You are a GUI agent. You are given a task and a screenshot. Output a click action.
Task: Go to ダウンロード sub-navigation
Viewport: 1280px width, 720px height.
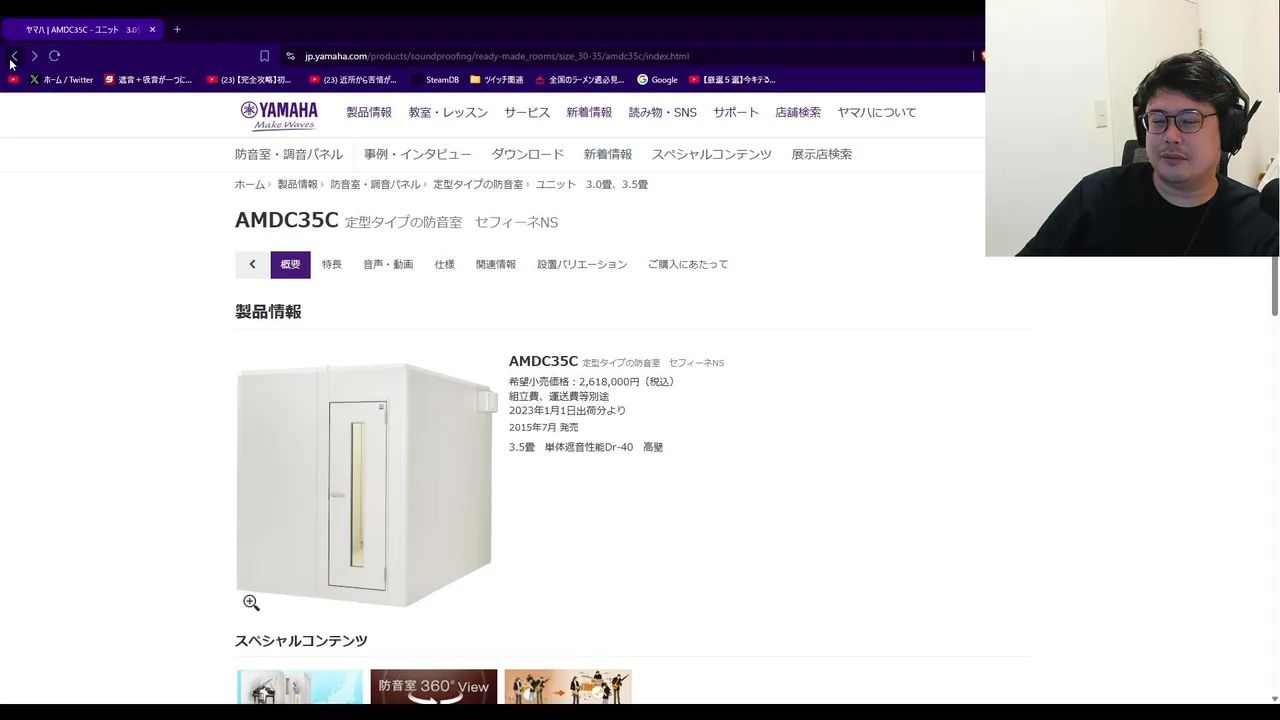(x=528, y=155)
